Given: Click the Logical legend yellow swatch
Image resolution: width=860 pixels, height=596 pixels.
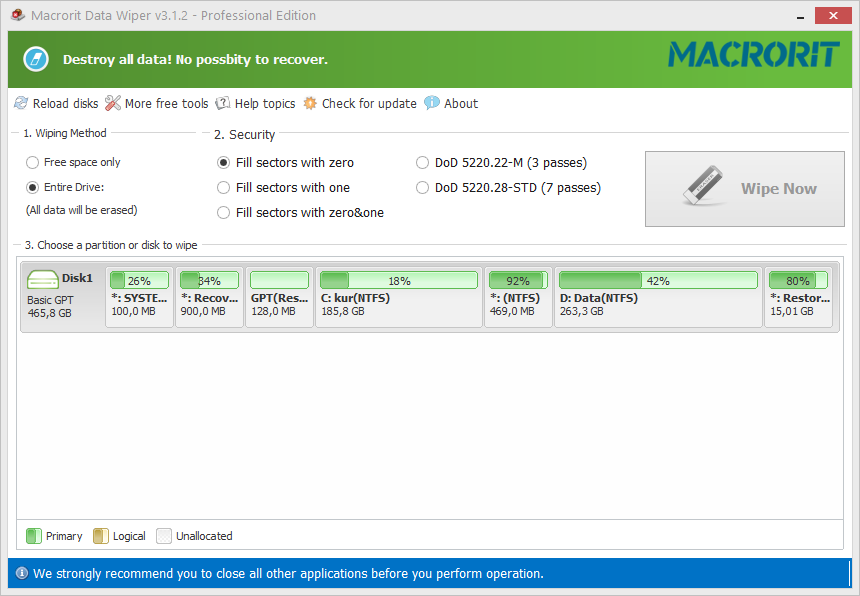Looking at the screenshot, I should coord(101,536).
